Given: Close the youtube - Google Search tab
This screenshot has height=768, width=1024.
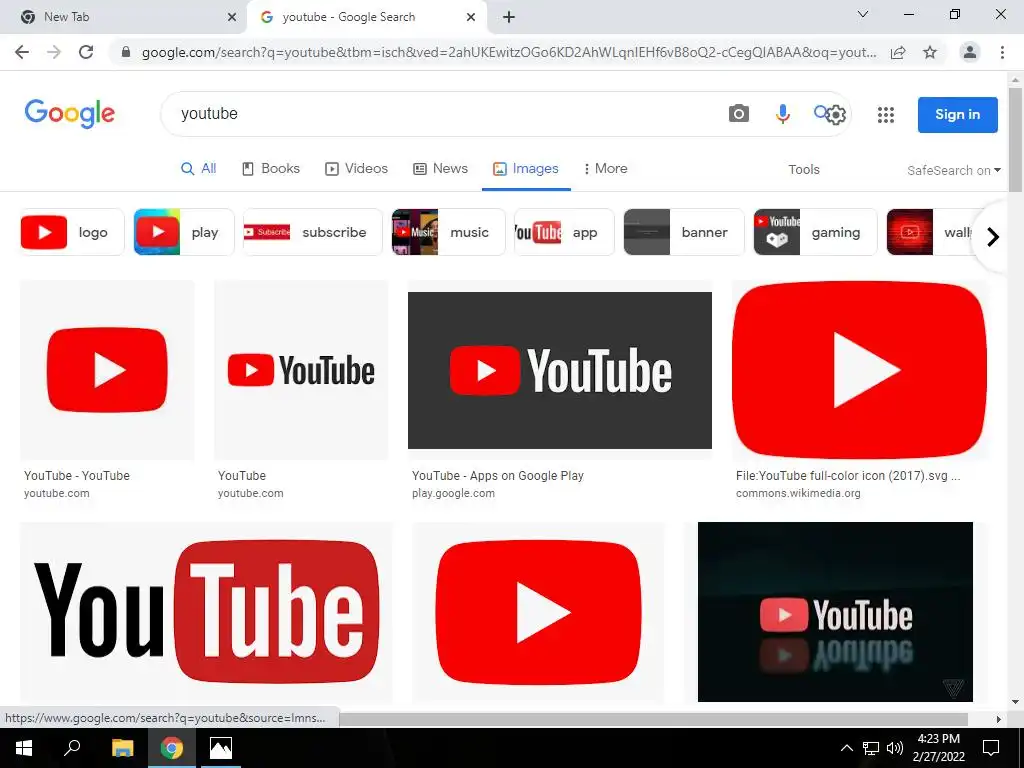Looking at the screenshot, I should click(471, 18).
